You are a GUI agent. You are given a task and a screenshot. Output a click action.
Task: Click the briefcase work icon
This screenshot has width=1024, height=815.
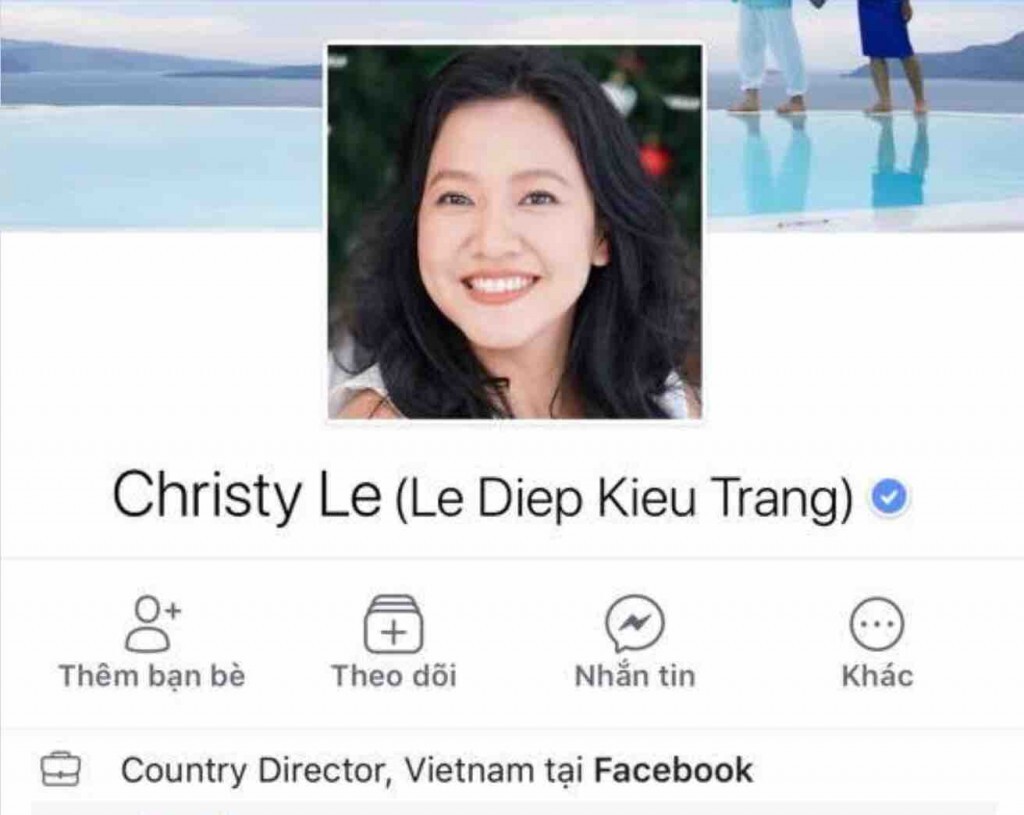[61, 769]
